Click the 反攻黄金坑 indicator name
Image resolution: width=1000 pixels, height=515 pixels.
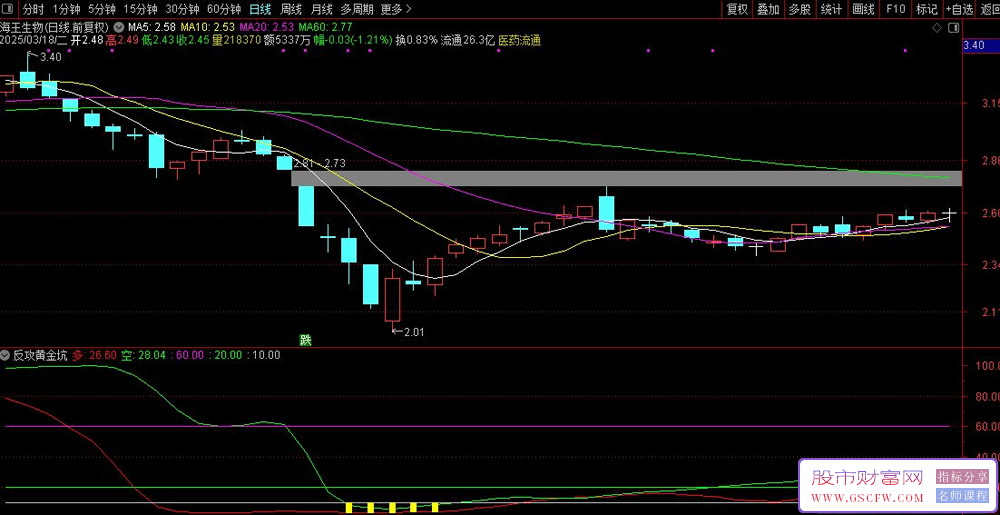click(40, 356)
